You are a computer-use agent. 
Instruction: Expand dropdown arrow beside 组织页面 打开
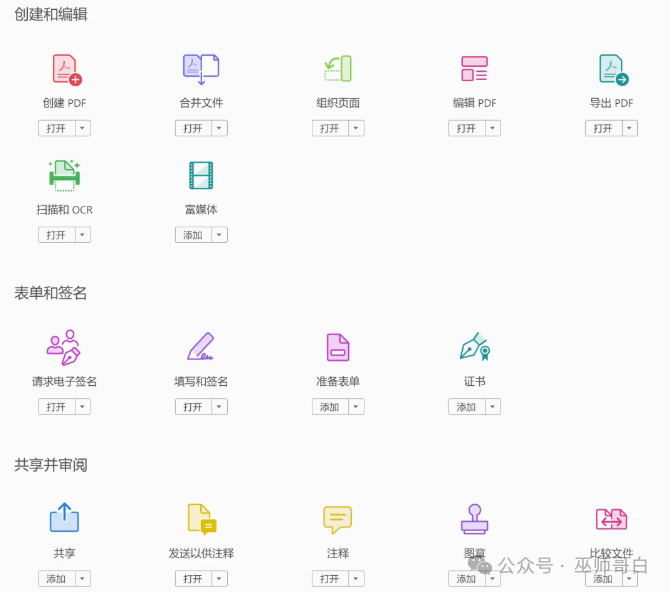356,128
